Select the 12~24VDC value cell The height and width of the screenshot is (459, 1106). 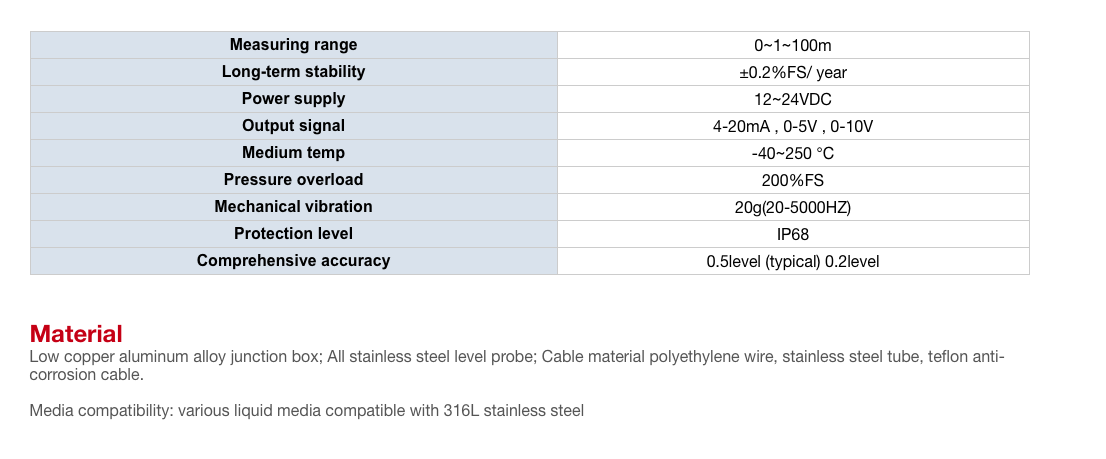tap(793, 99)
